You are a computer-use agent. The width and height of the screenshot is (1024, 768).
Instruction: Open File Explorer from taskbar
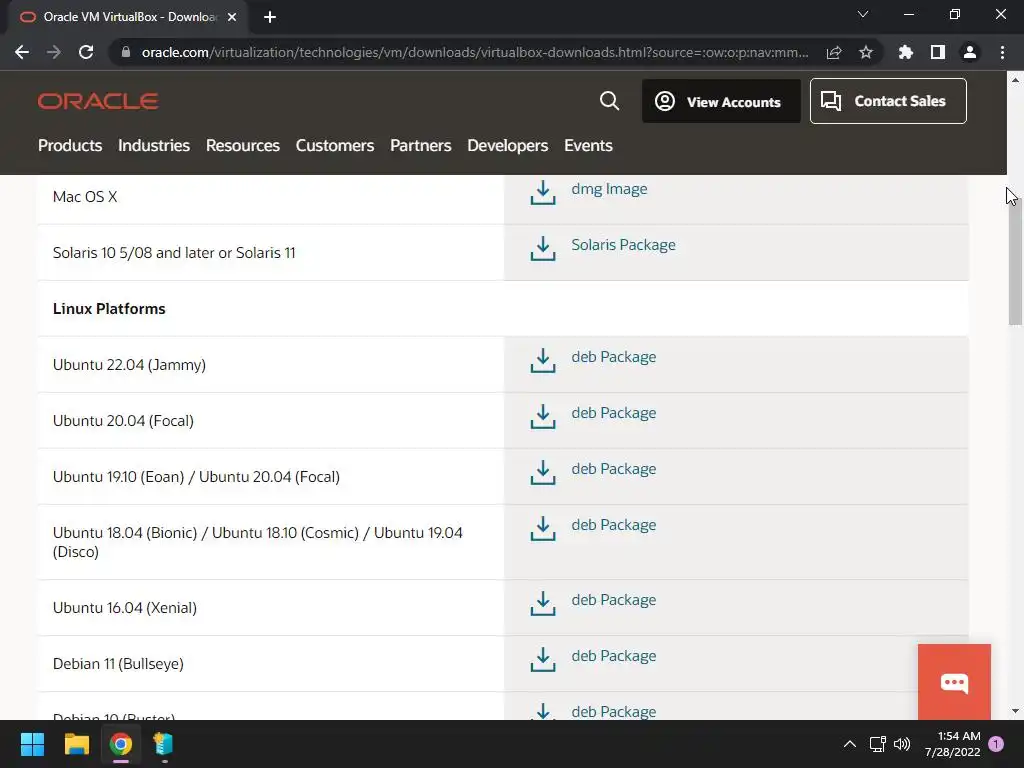coord(76,744)
